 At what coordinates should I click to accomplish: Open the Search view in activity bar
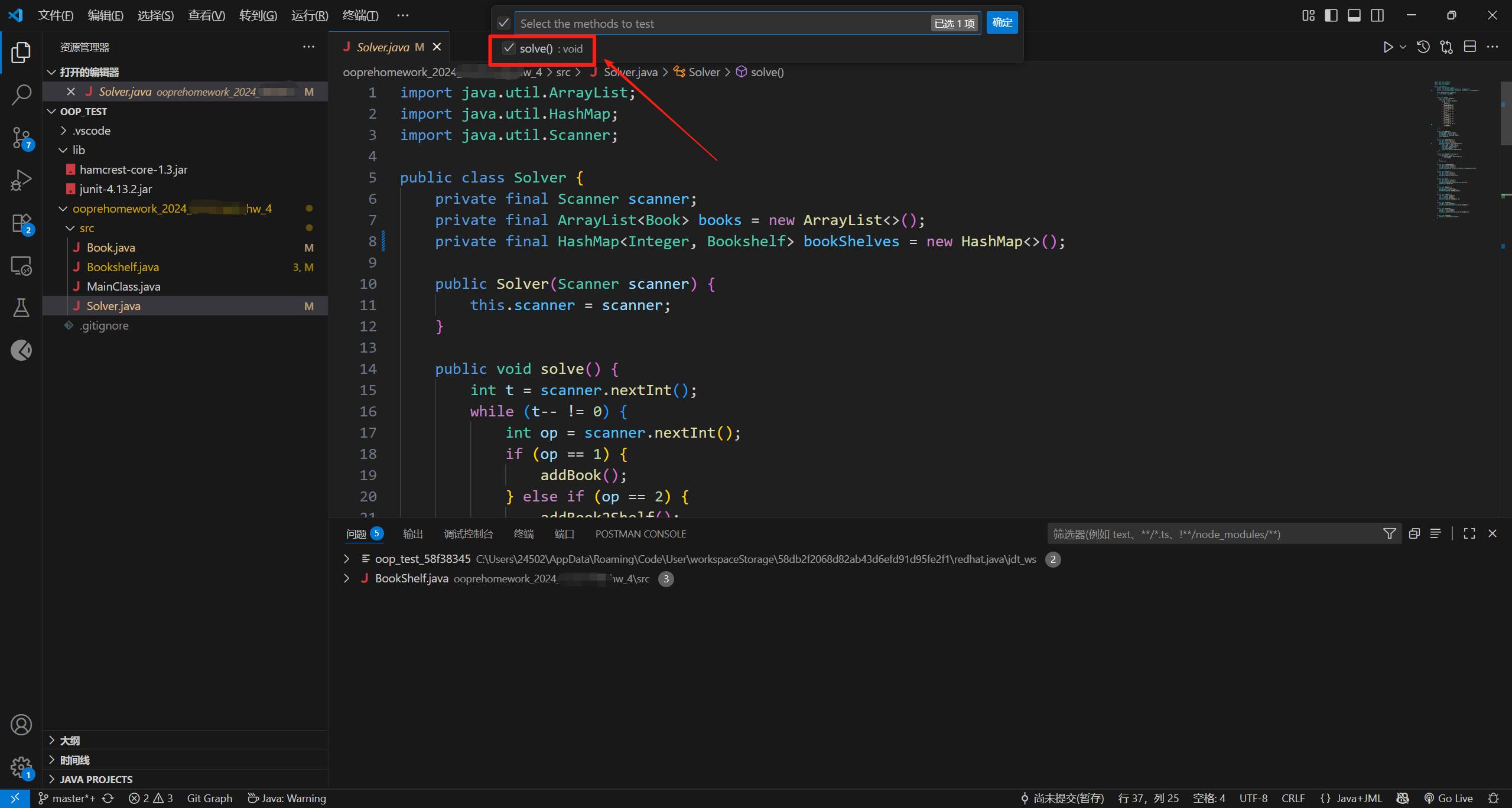[21, 95]
